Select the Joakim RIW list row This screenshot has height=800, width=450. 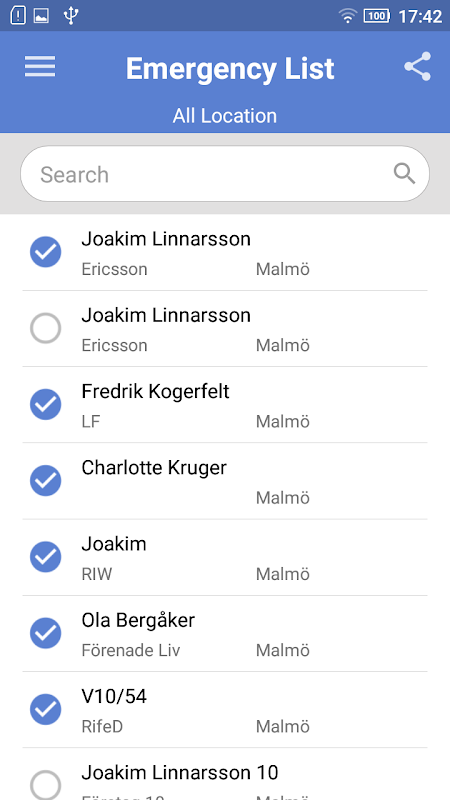pyautogui.click(x=224, y=558)
